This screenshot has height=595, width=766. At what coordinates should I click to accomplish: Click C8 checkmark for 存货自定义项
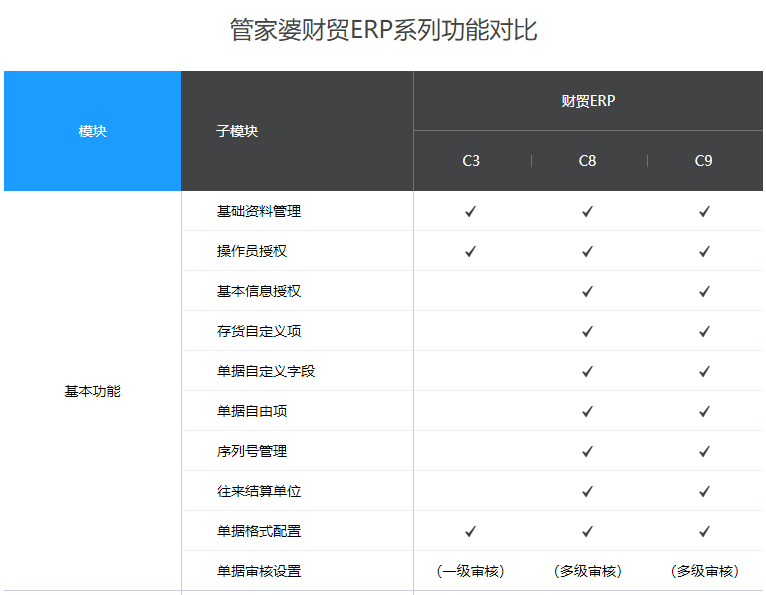pyautogui.click(x=587, y=331)
